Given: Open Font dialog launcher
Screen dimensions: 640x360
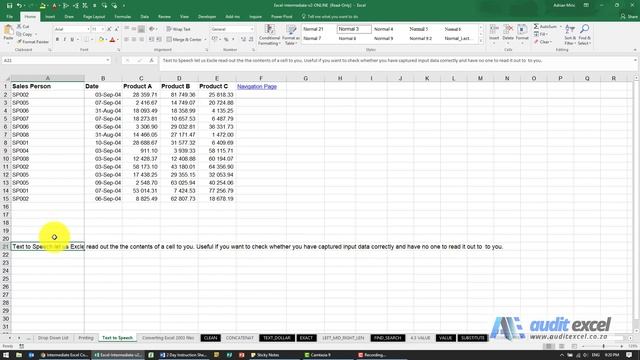Looking at the screenshot, I should click(x=119, y=50).
